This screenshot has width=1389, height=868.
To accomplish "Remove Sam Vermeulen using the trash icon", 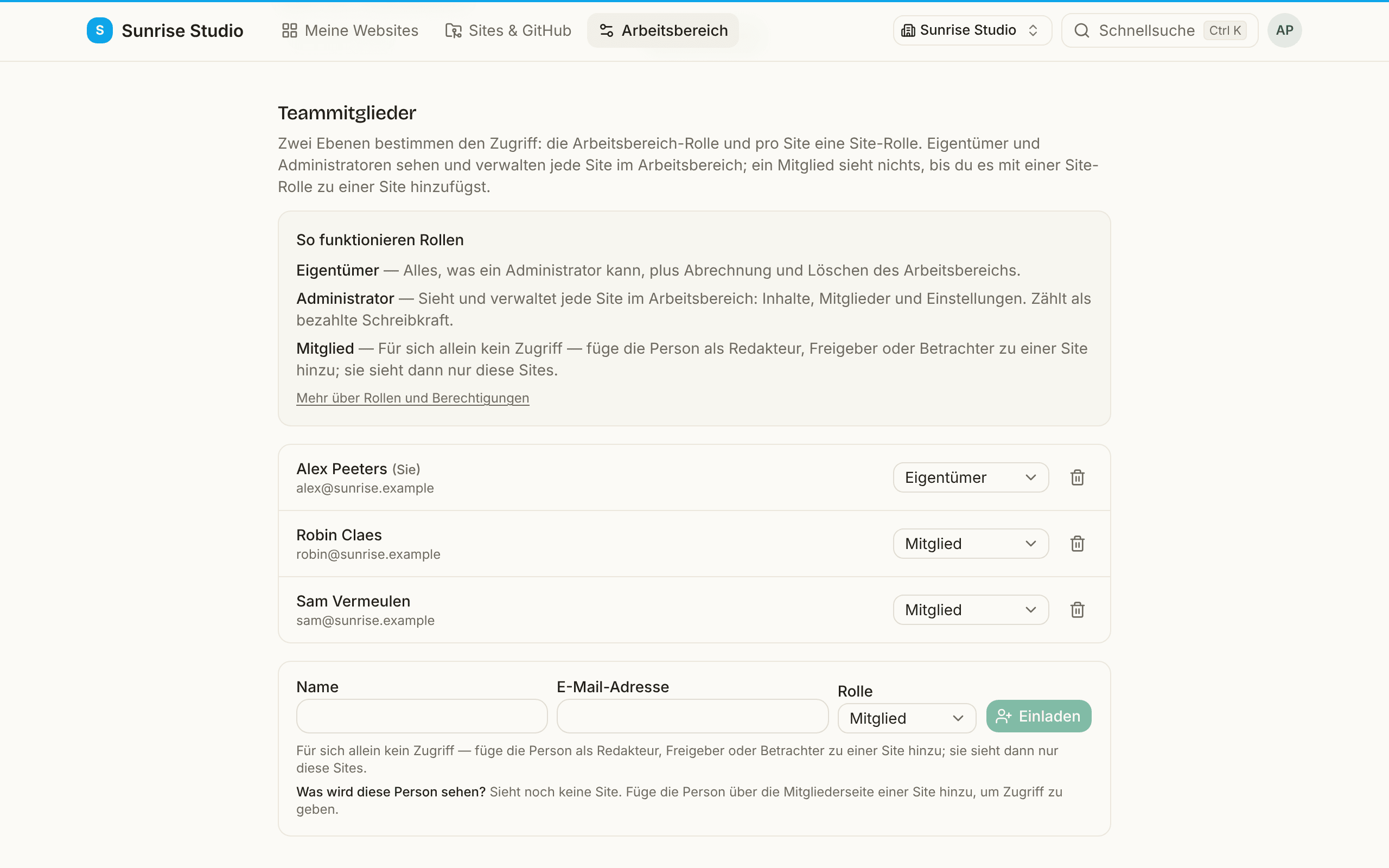I will point(1078,610).
